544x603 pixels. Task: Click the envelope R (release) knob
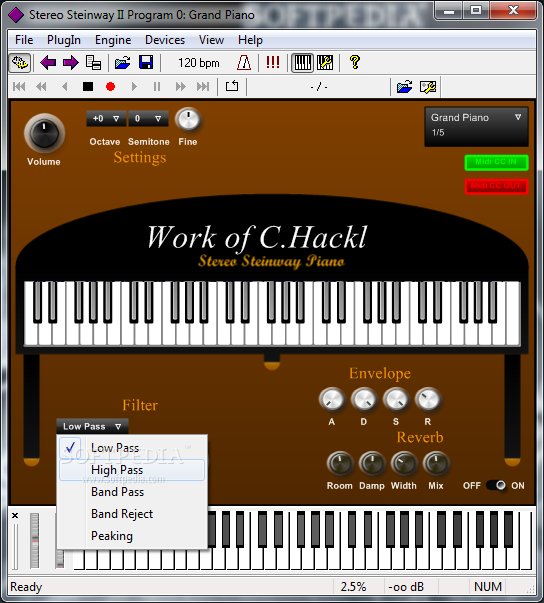point(428,399)
